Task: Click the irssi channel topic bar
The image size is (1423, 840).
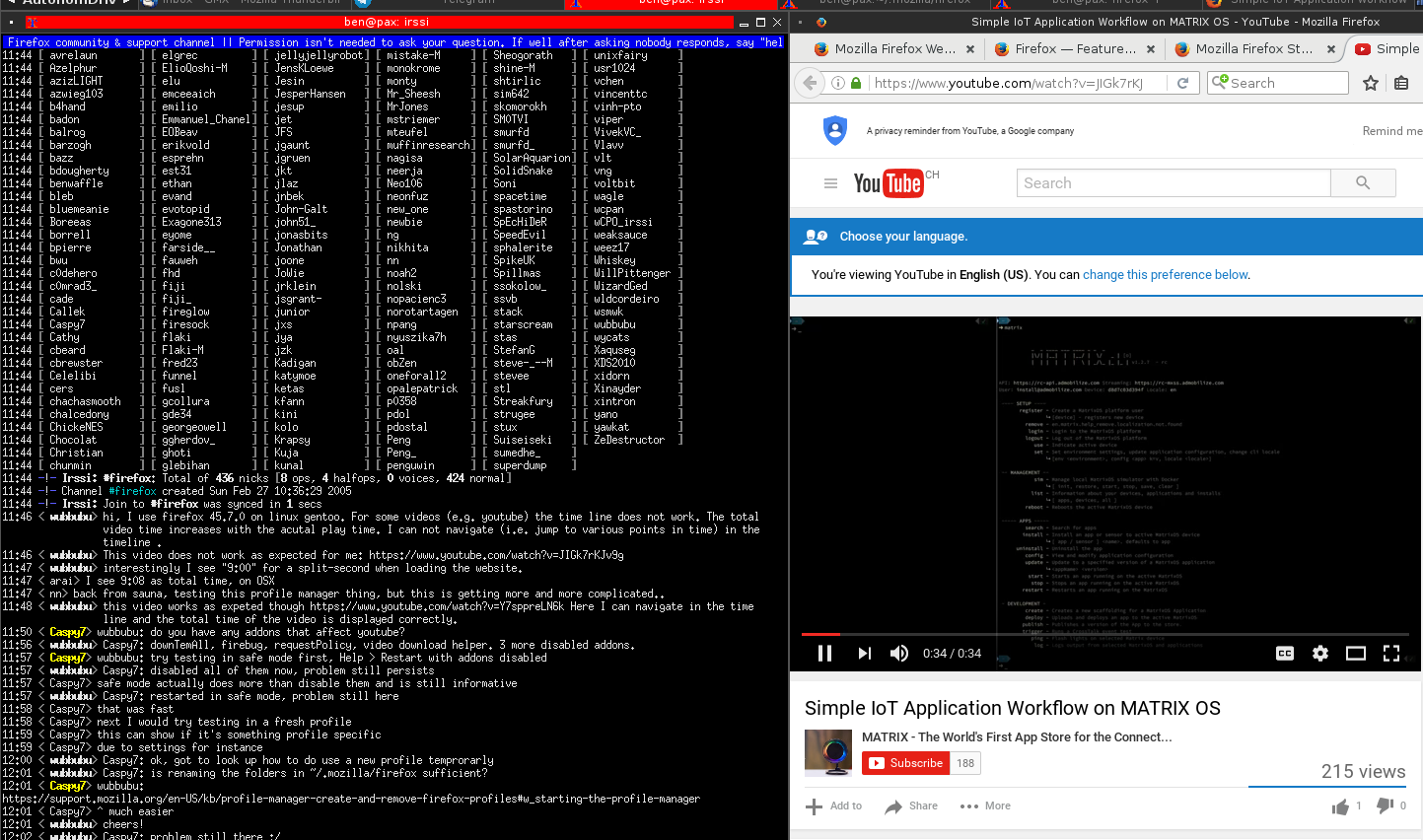Action: click(394, 43)
